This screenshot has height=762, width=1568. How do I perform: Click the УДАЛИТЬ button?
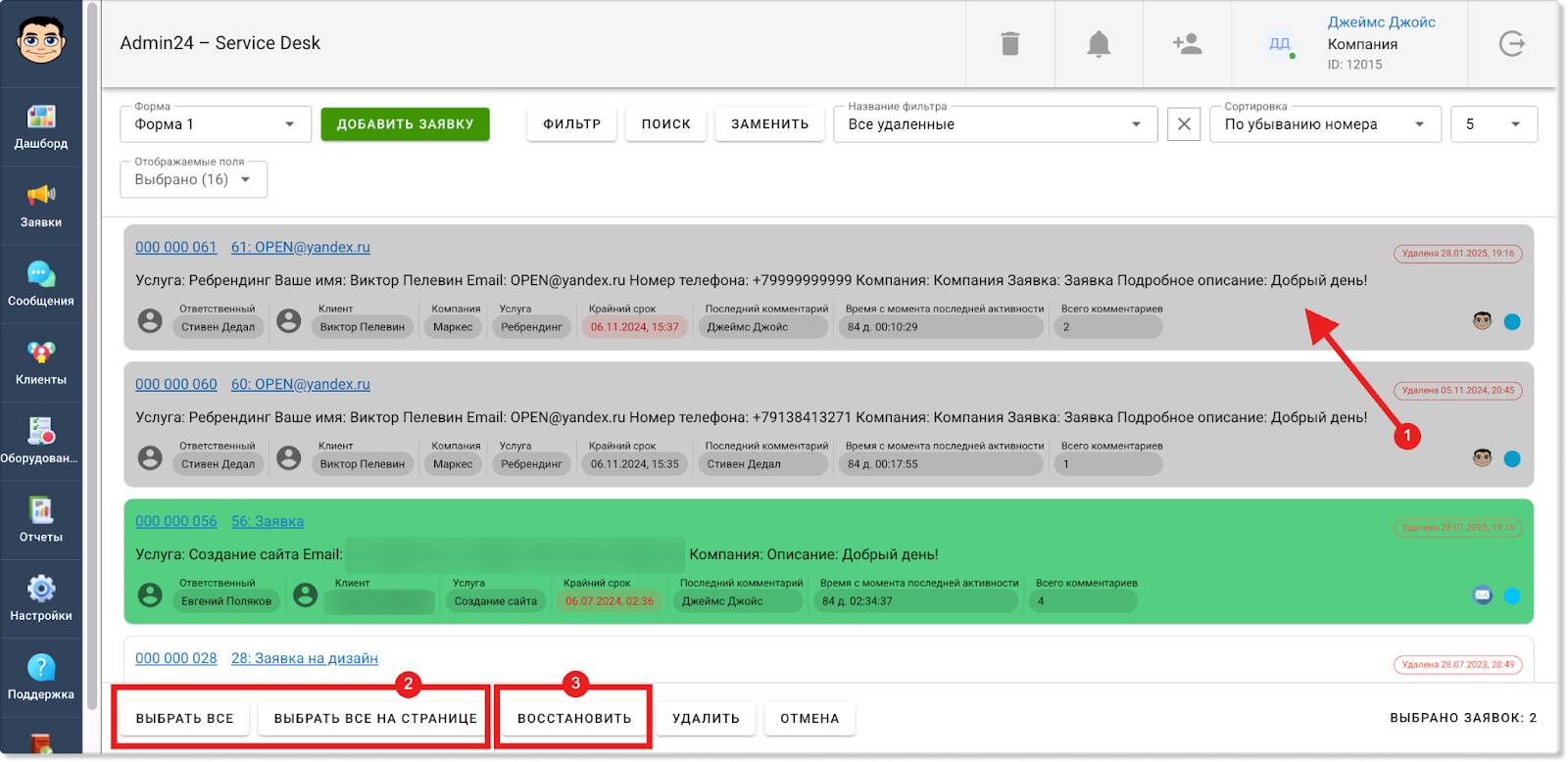point(706,718)
